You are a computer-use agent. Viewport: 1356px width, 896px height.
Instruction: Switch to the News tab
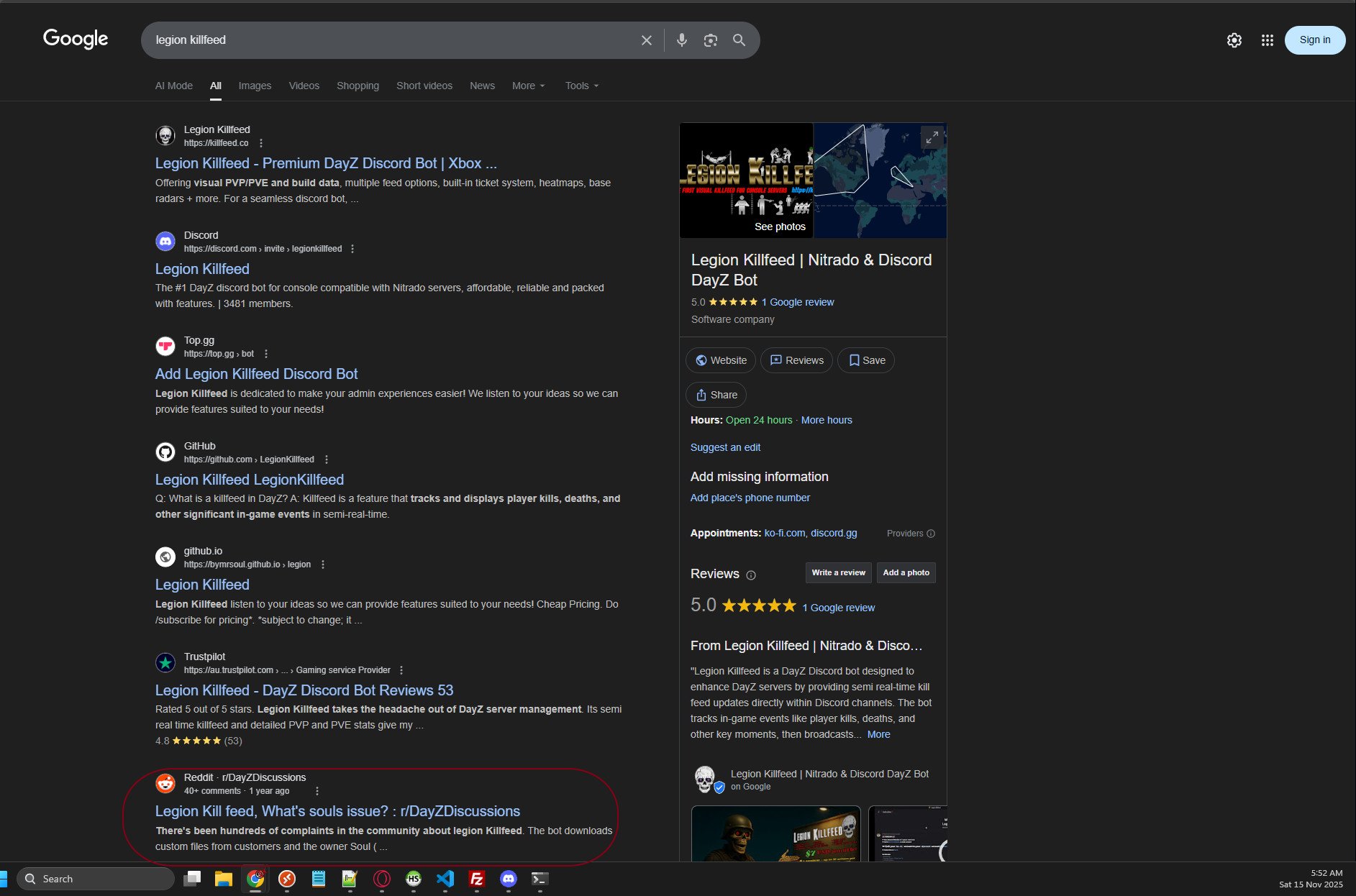pyautogui.click(x=482, y=86)
